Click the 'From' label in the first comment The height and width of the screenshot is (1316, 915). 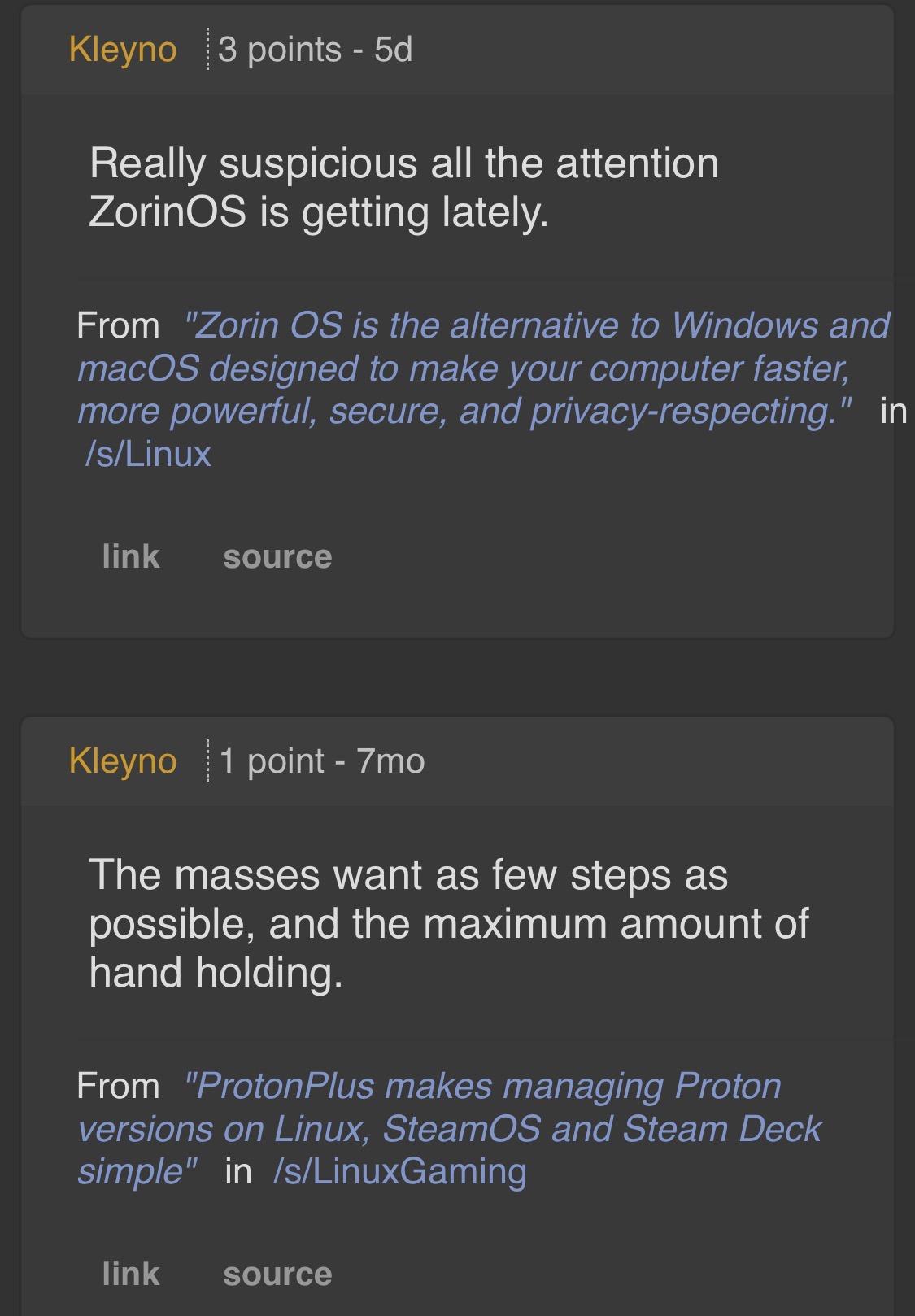point(117,325)
